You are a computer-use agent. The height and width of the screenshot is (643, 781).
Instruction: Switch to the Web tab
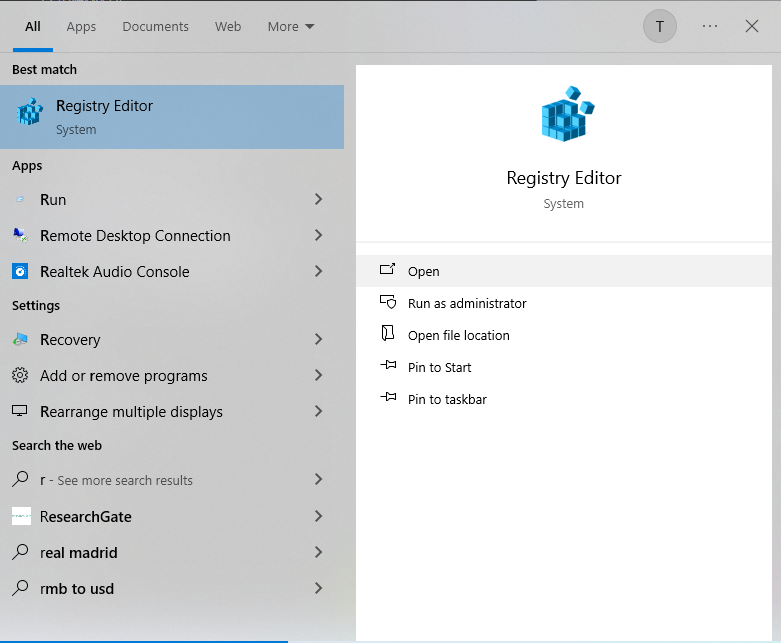[228, 27]
